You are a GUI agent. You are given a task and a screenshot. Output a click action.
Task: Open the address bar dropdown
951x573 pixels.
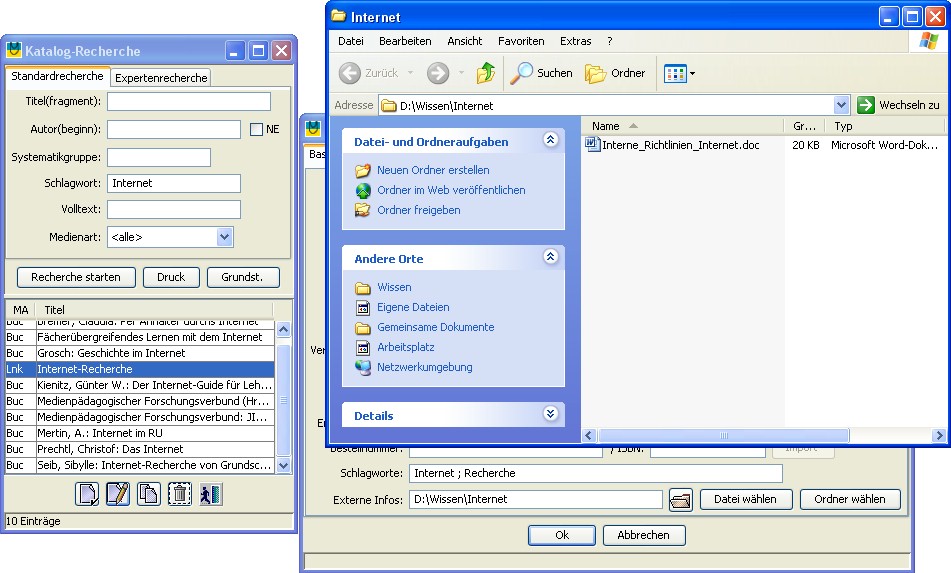tap(841, 105)
